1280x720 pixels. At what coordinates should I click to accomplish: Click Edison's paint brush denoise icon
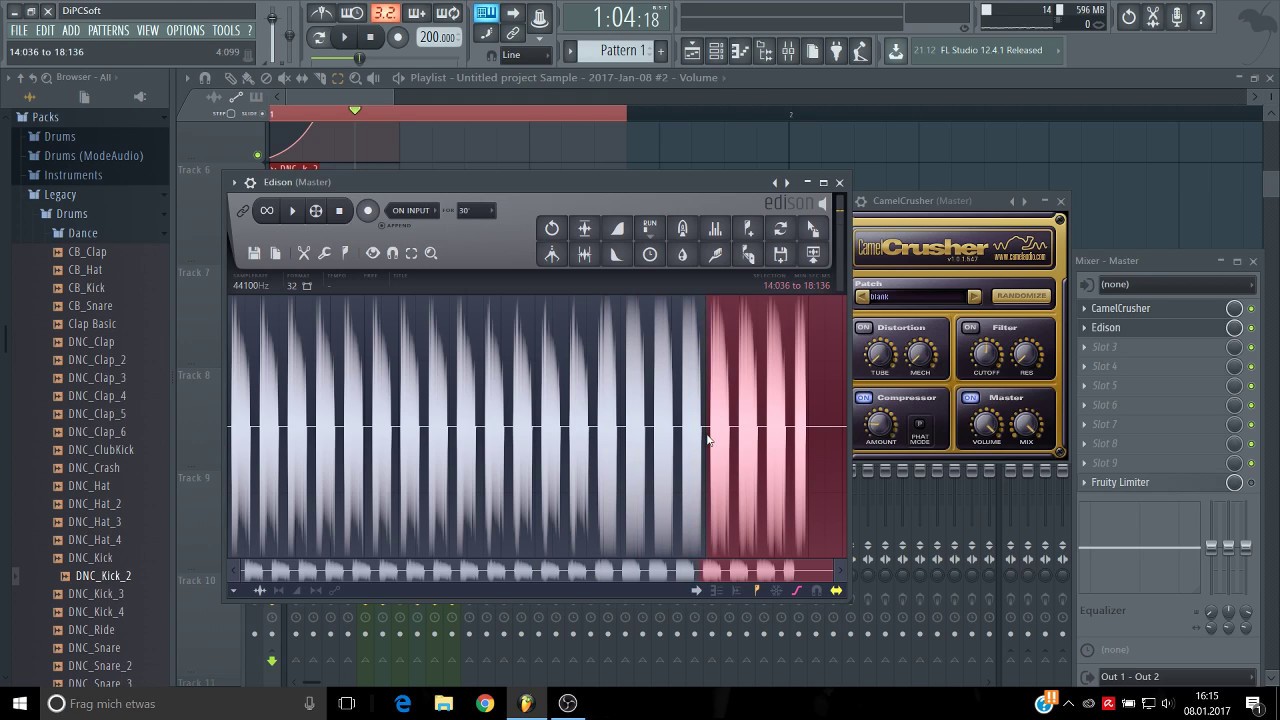tap(715, 255)
